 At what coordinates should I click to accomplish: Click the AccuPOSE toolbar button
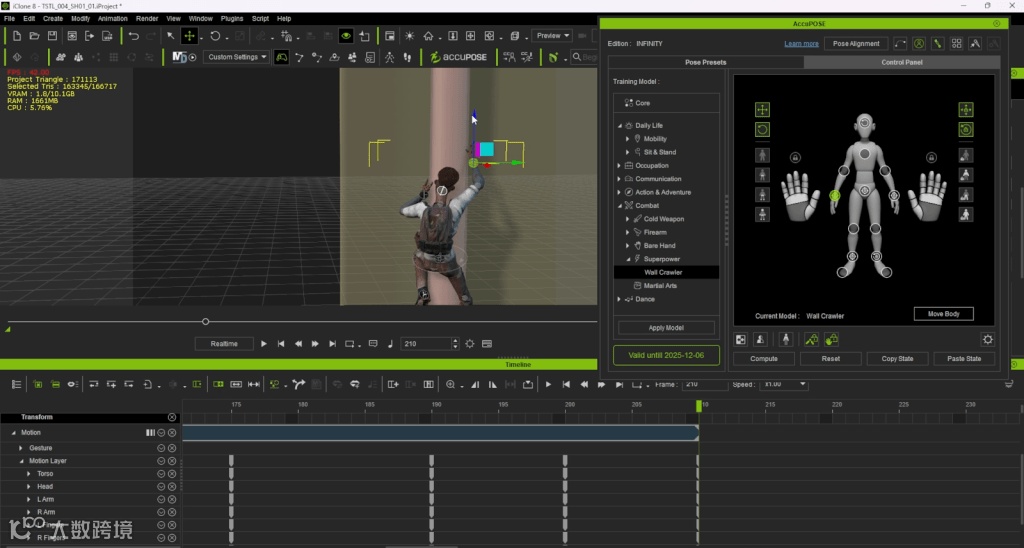point(458,57)
